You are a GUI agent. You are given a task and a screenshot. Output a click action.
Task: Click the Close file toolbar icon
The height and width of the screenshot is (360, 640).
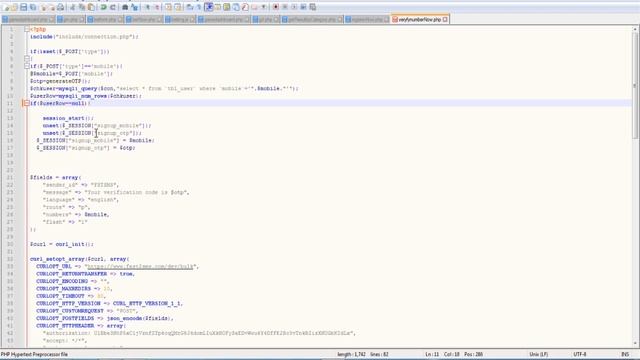43,7
